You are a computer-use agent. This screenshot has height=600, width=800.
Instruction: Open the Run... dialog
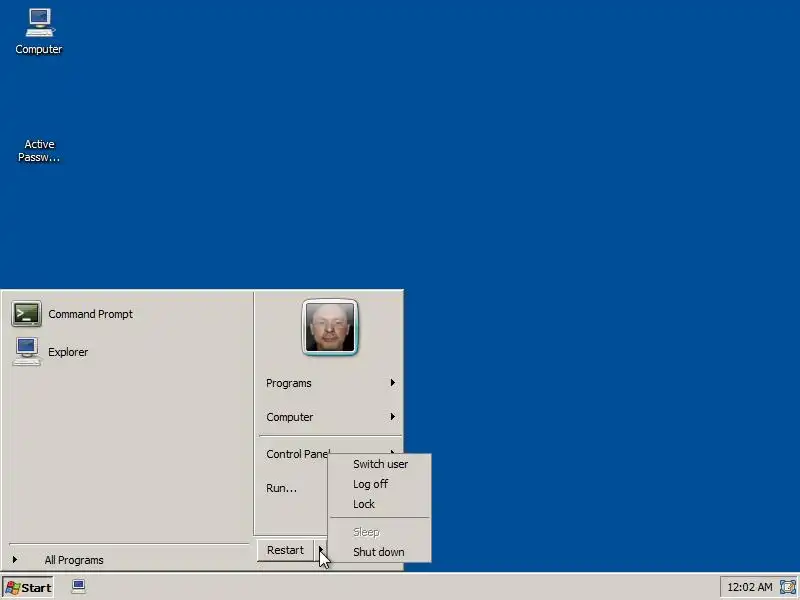[281, 488]
